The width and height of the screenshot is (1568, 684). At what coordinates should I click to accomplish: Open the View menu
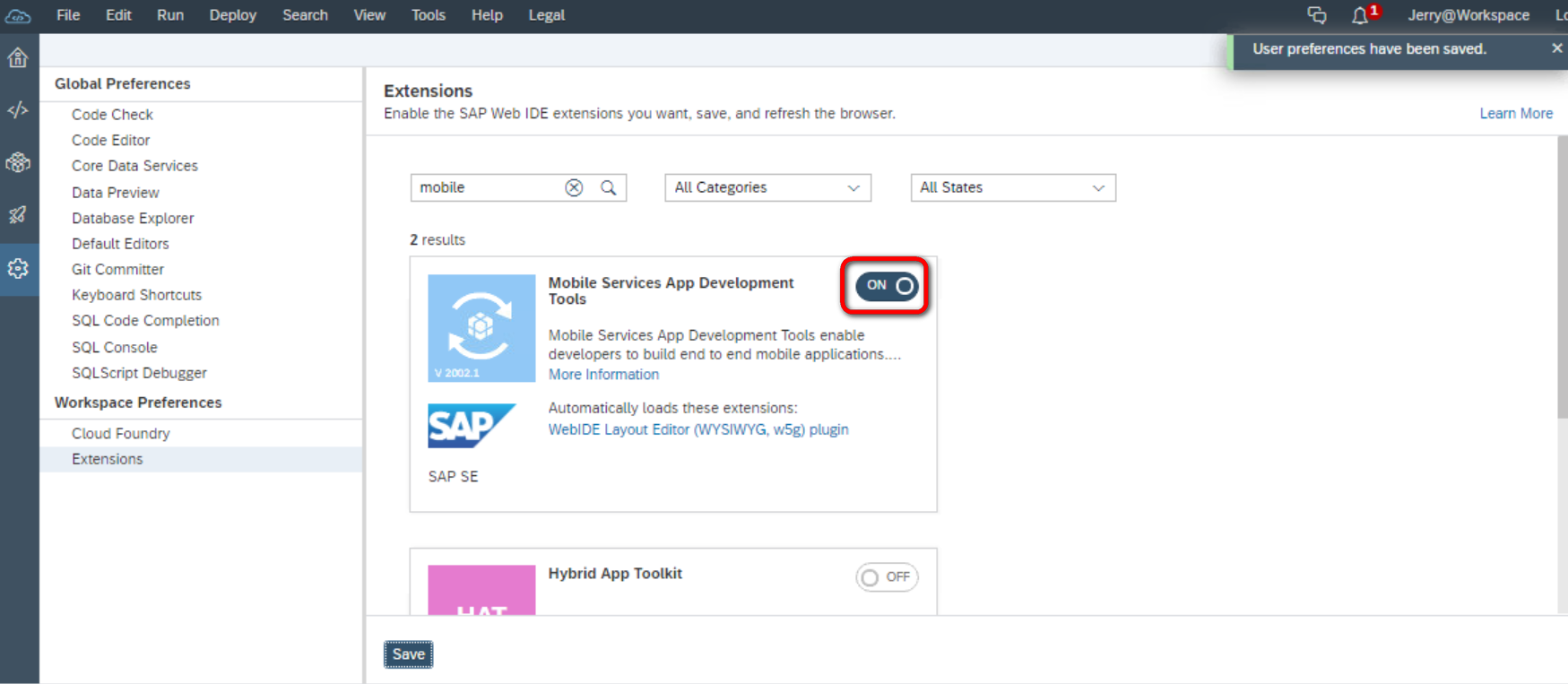tap(369, 15)
